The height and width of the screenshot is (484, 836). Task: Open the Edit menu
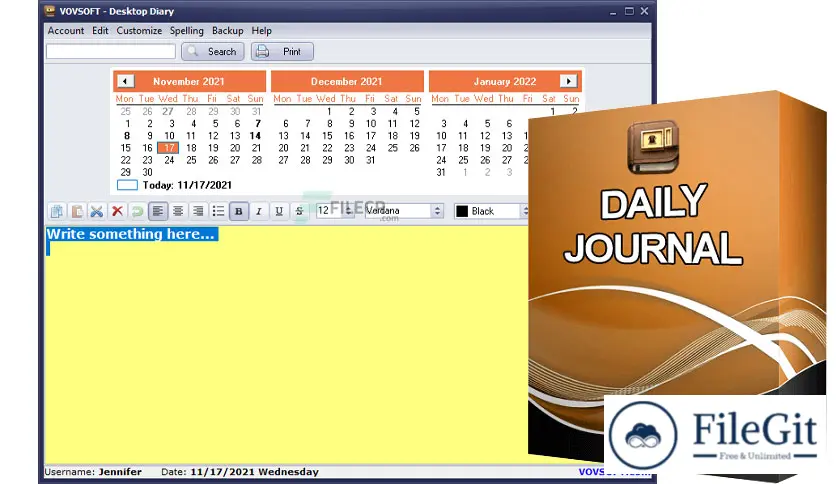(100, 30)
